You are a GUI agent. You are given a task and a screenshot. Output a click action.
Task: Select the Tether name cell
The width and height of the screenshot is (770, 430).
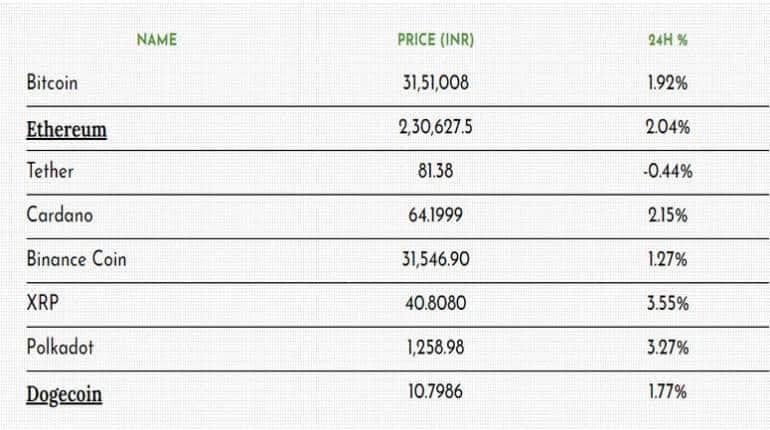pos(50,171)
